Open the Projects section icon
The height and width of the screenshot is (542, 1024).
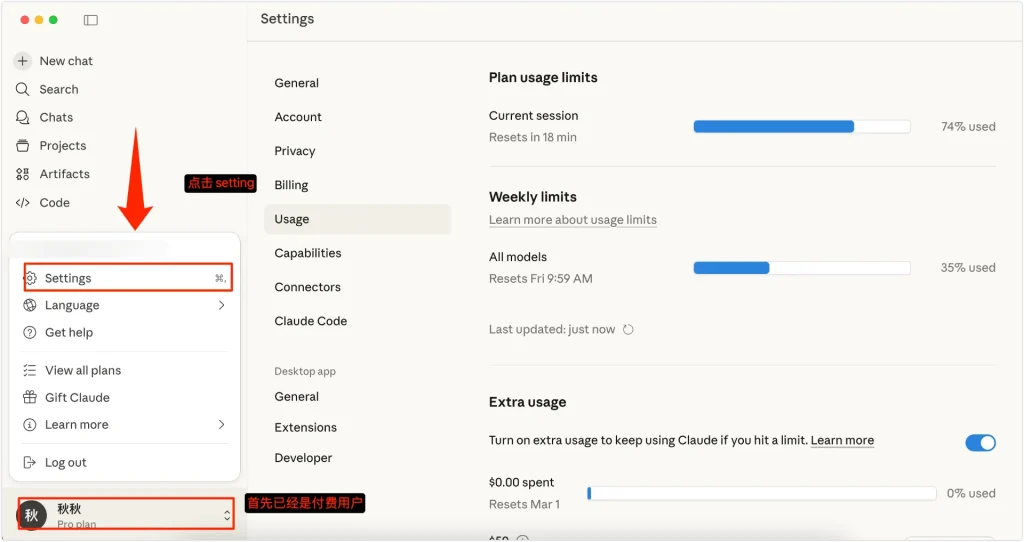23,146
